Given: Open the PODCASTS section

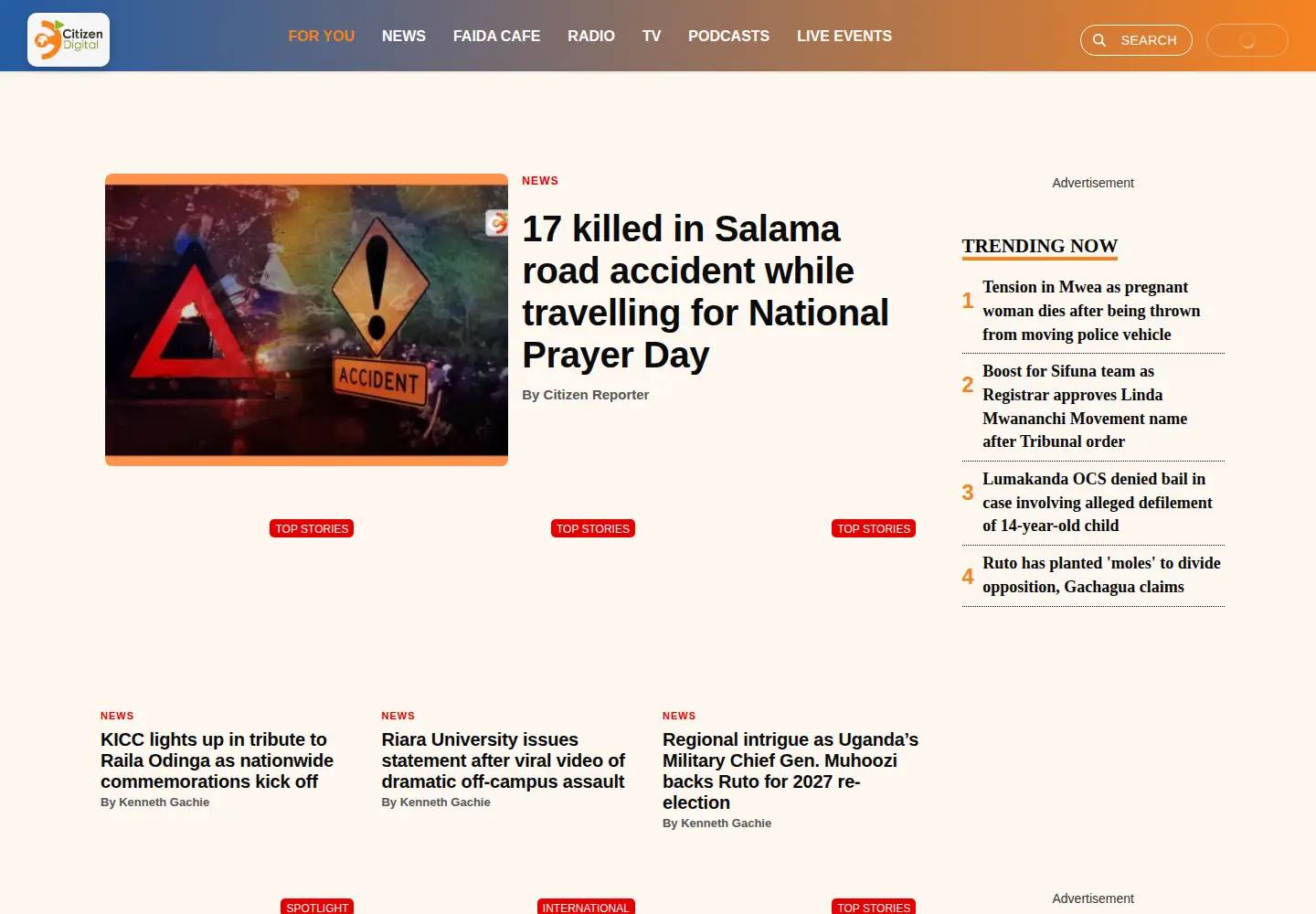Looking at the screenshot, I should 728,36.
